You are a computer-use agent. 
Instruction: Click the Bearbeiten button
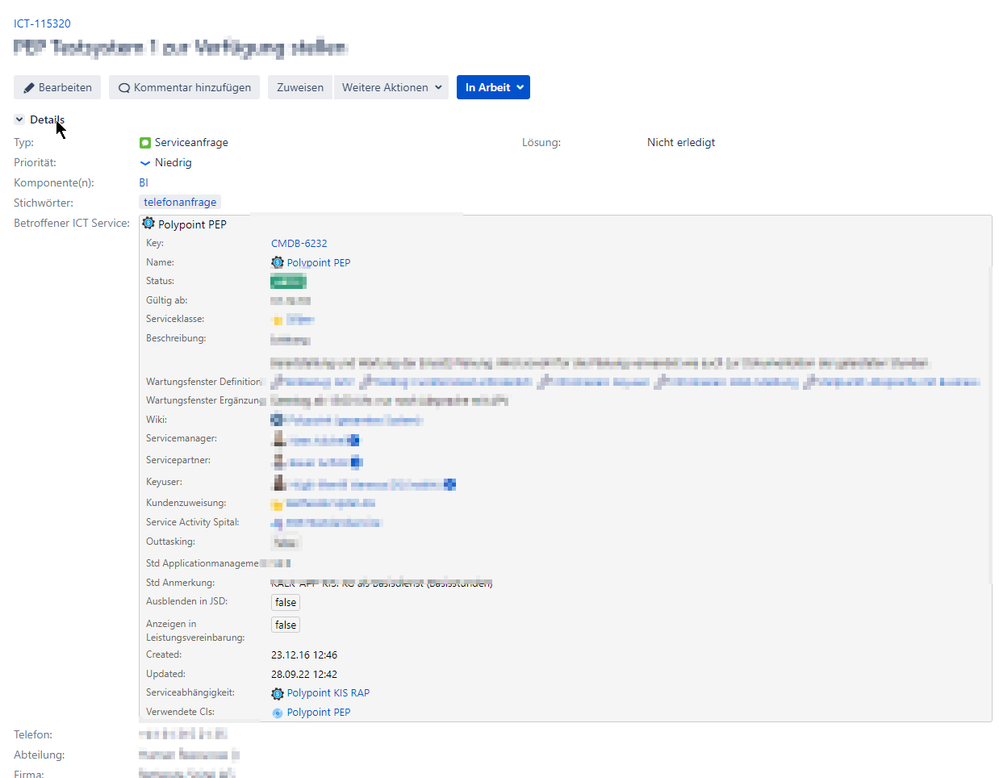[57, 87]
